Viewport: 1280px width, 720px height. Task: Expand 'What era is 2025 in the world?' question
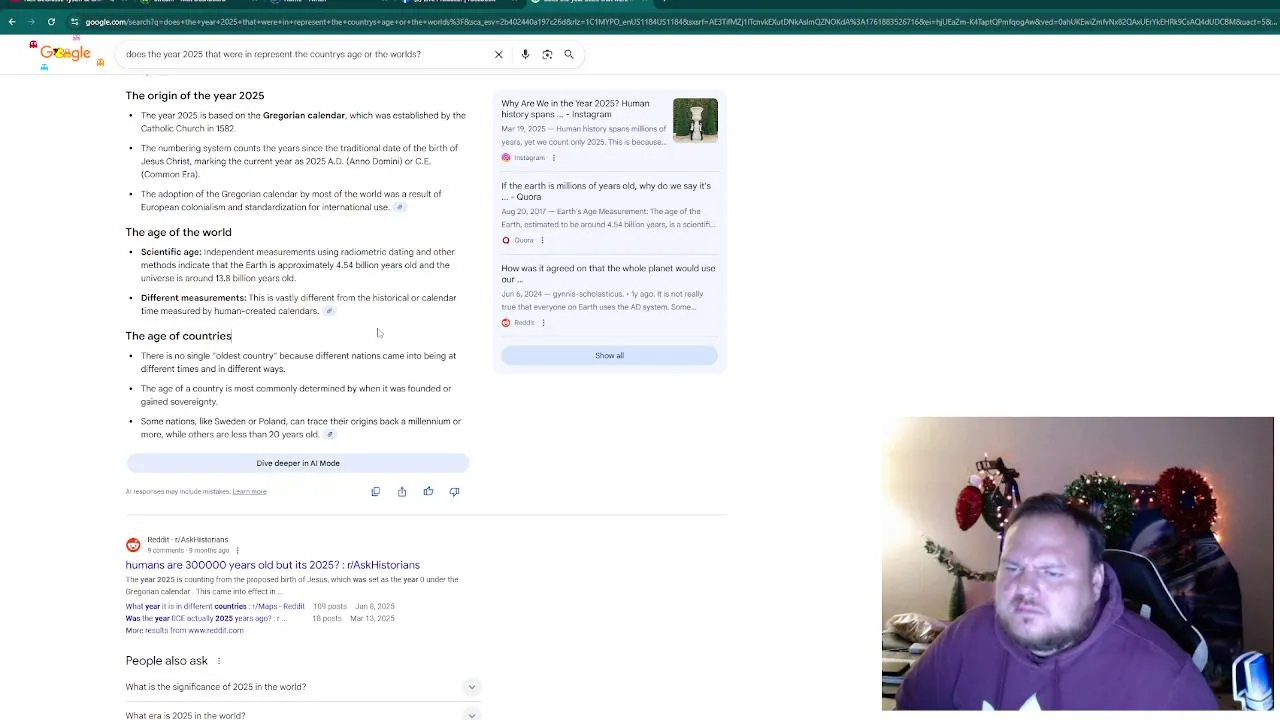click(x=302, y=715)
